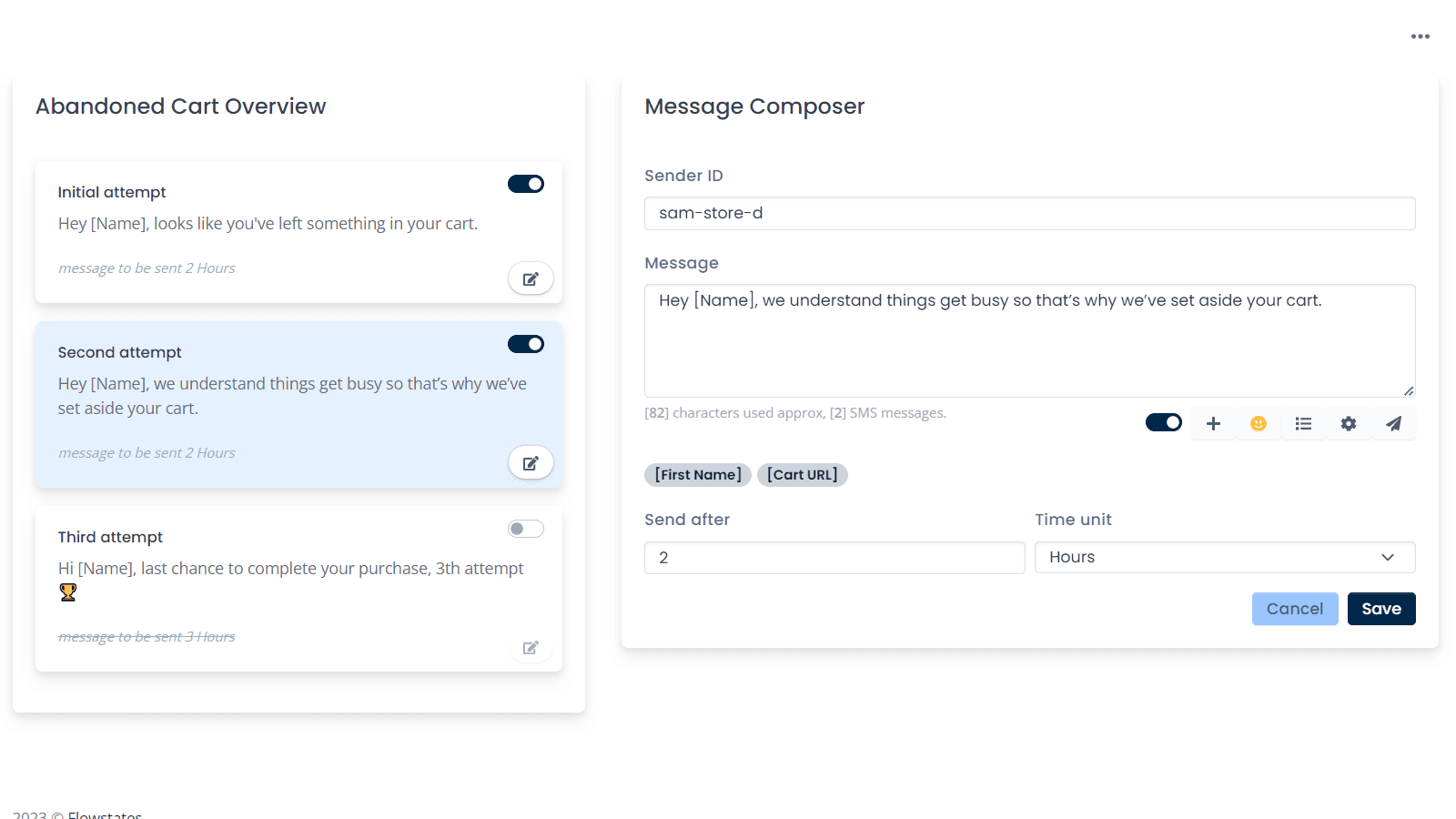Open message settings gear icon
This screenshot has height=819, width=1456.
click(x=1349, y=424)
